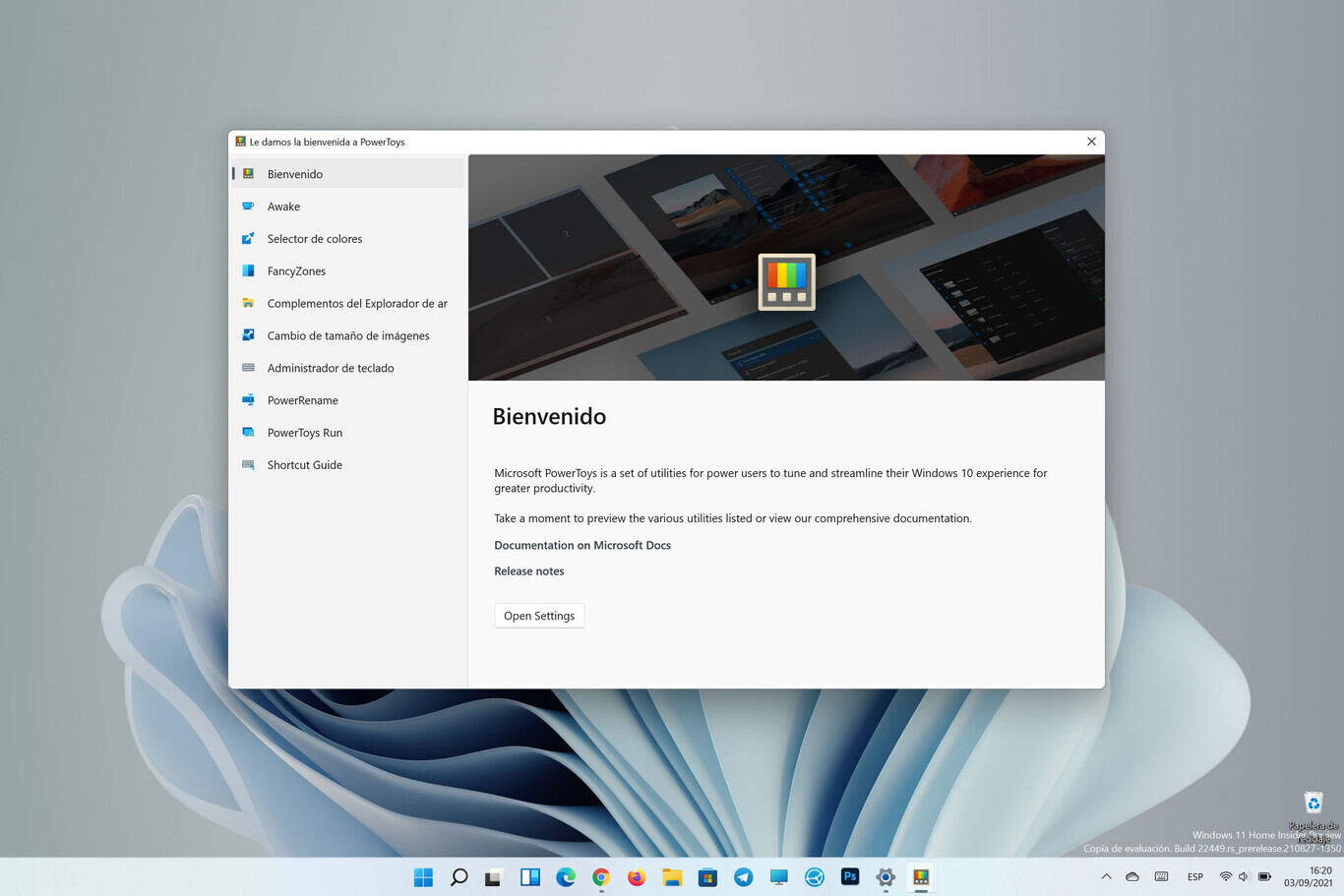Screen dimensions: 1344x896
Task: Click the Awake coffee cup icon
Action: click(x=248, y=207)
